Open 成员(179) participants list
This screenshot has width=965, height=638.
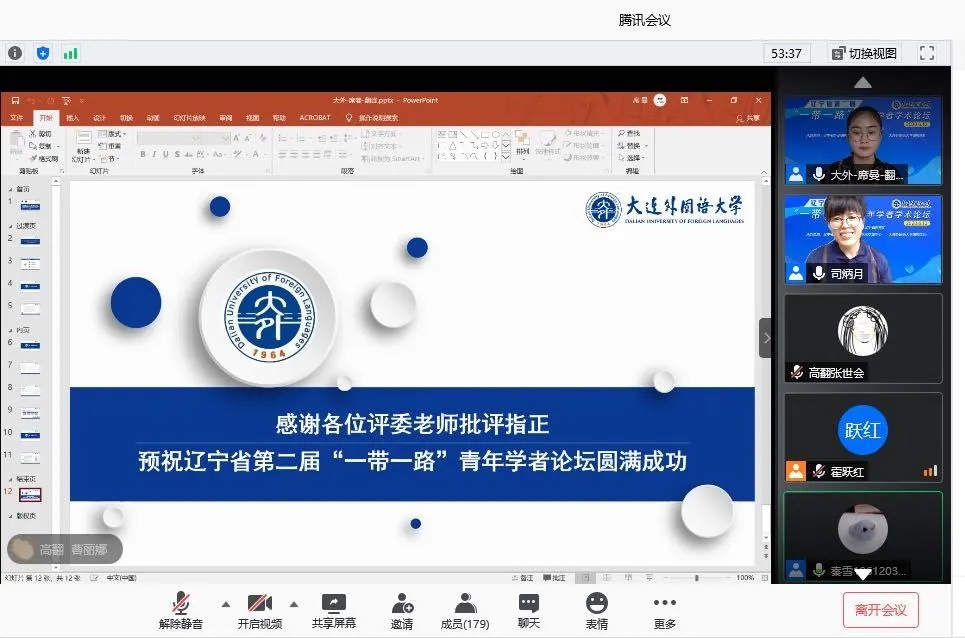(x=465, y=609)
